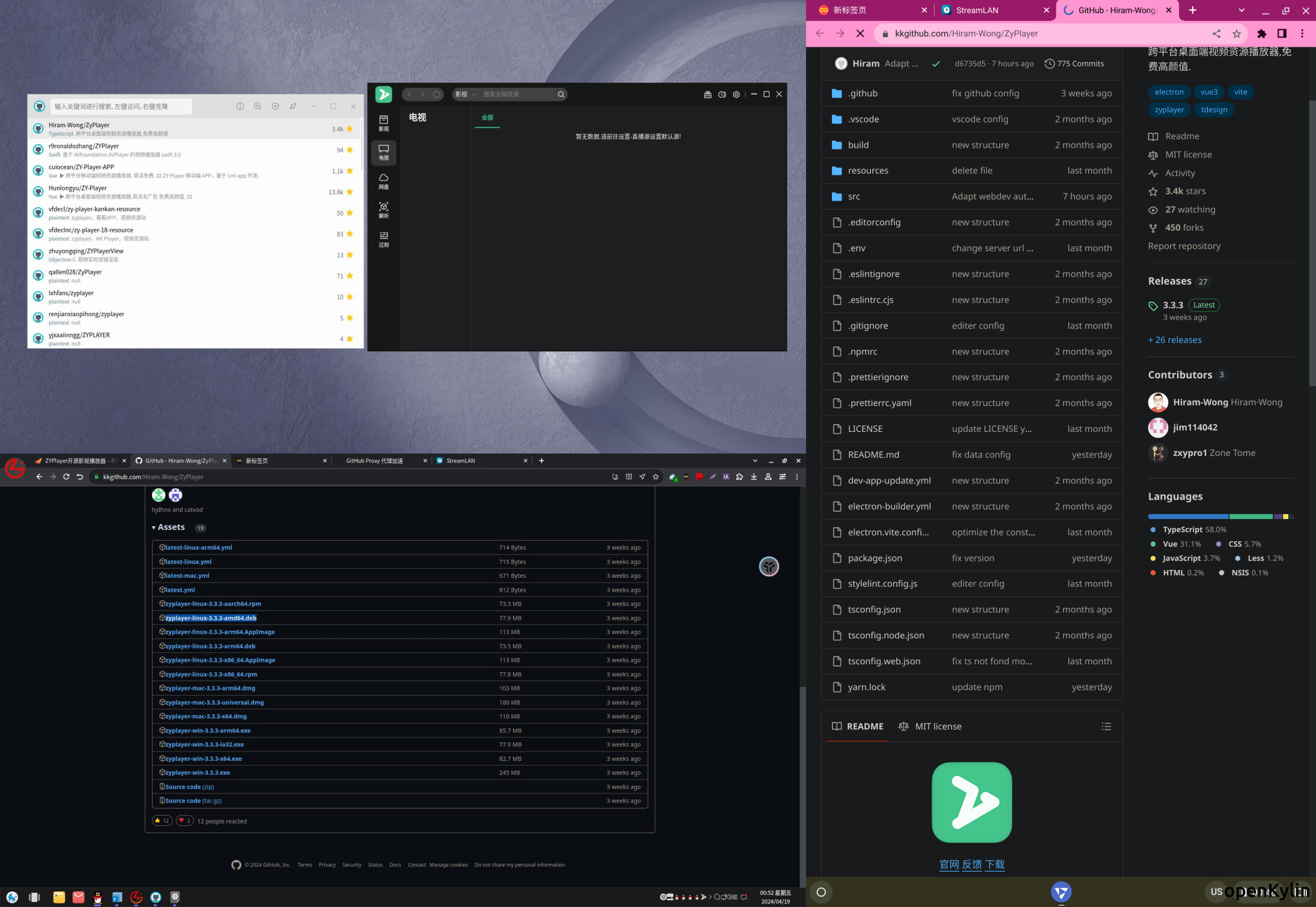The height and width of the screenshot is (907, 1316).
Task: Toggle thumbs-up reaction with 12 votes
Action: pyautogui.click(x=162, y=821)
